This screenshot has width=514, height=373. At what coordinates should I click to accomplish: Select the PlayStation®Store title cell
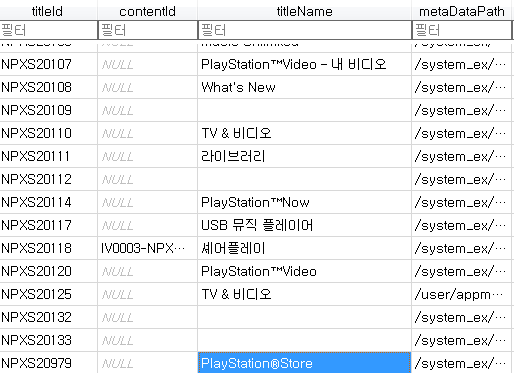pyautogui.click(x=304, y=363)
